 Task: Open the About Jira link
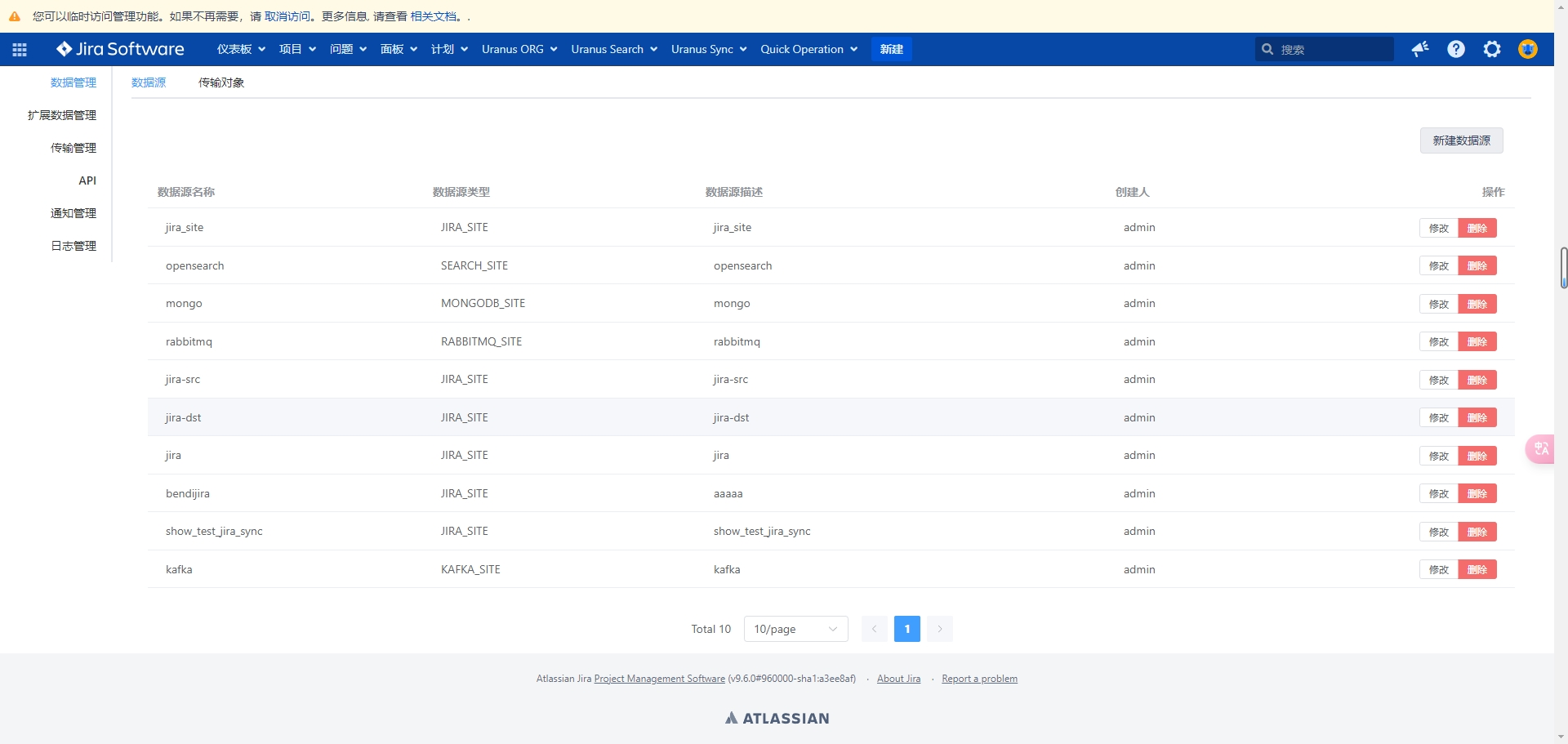(898, 679)
